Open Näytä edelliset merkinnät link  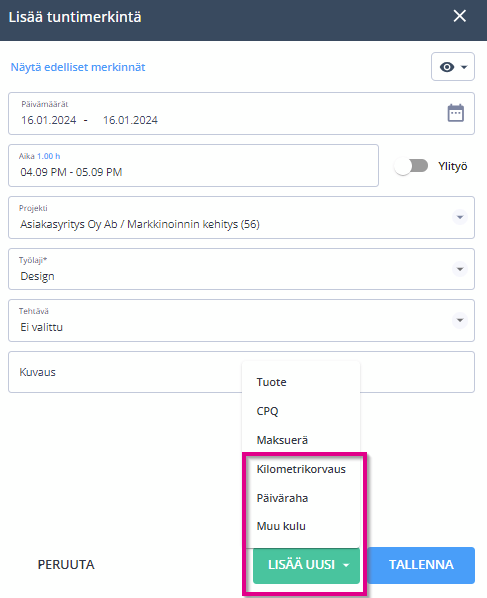tap(78, 67)
